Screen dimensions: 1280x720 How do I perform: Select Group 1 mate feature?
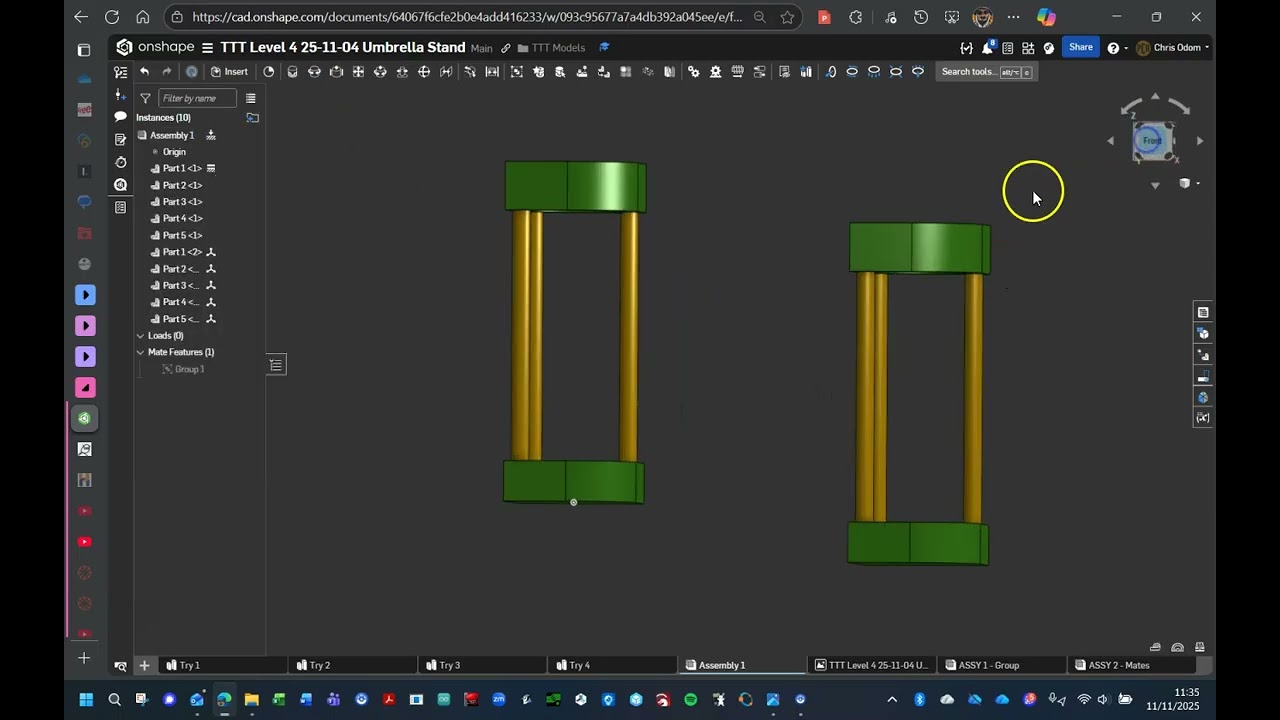click(189, 369)
